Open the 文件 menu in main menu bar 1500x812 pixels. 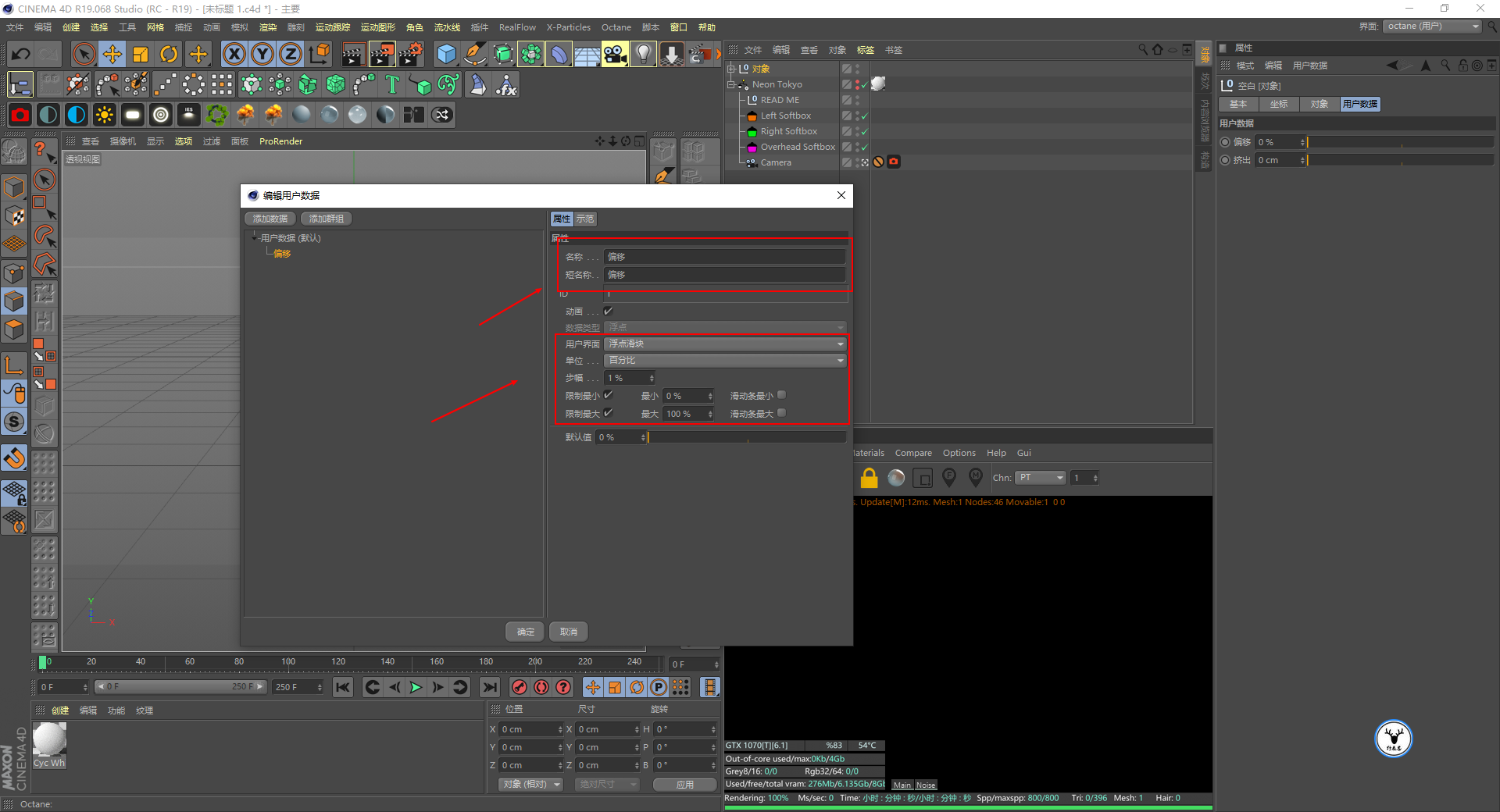pyautogui.click(x=15, y=27)
